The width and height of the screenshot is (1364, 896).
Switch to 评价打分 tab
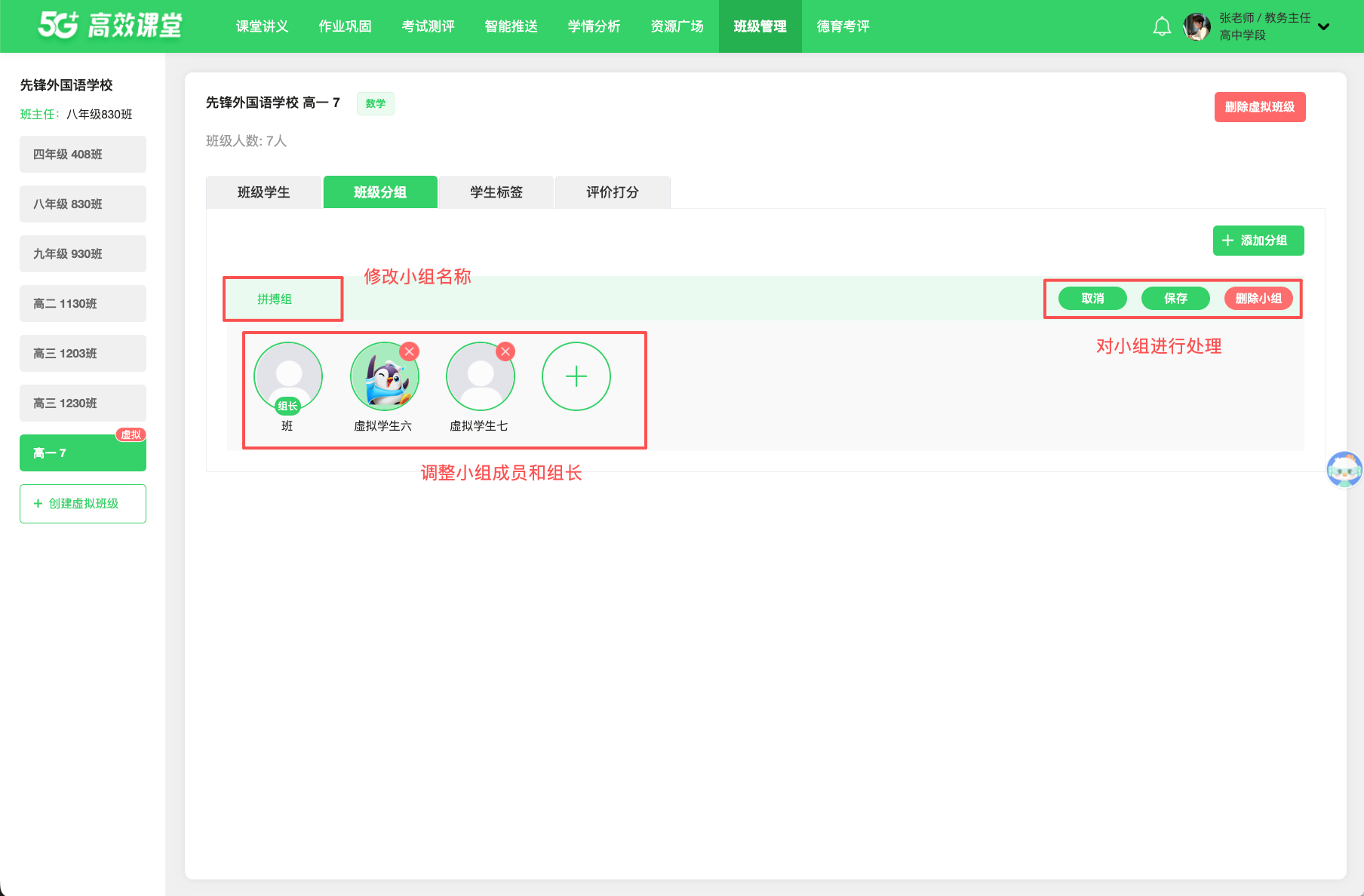click(x=613, y=192)
